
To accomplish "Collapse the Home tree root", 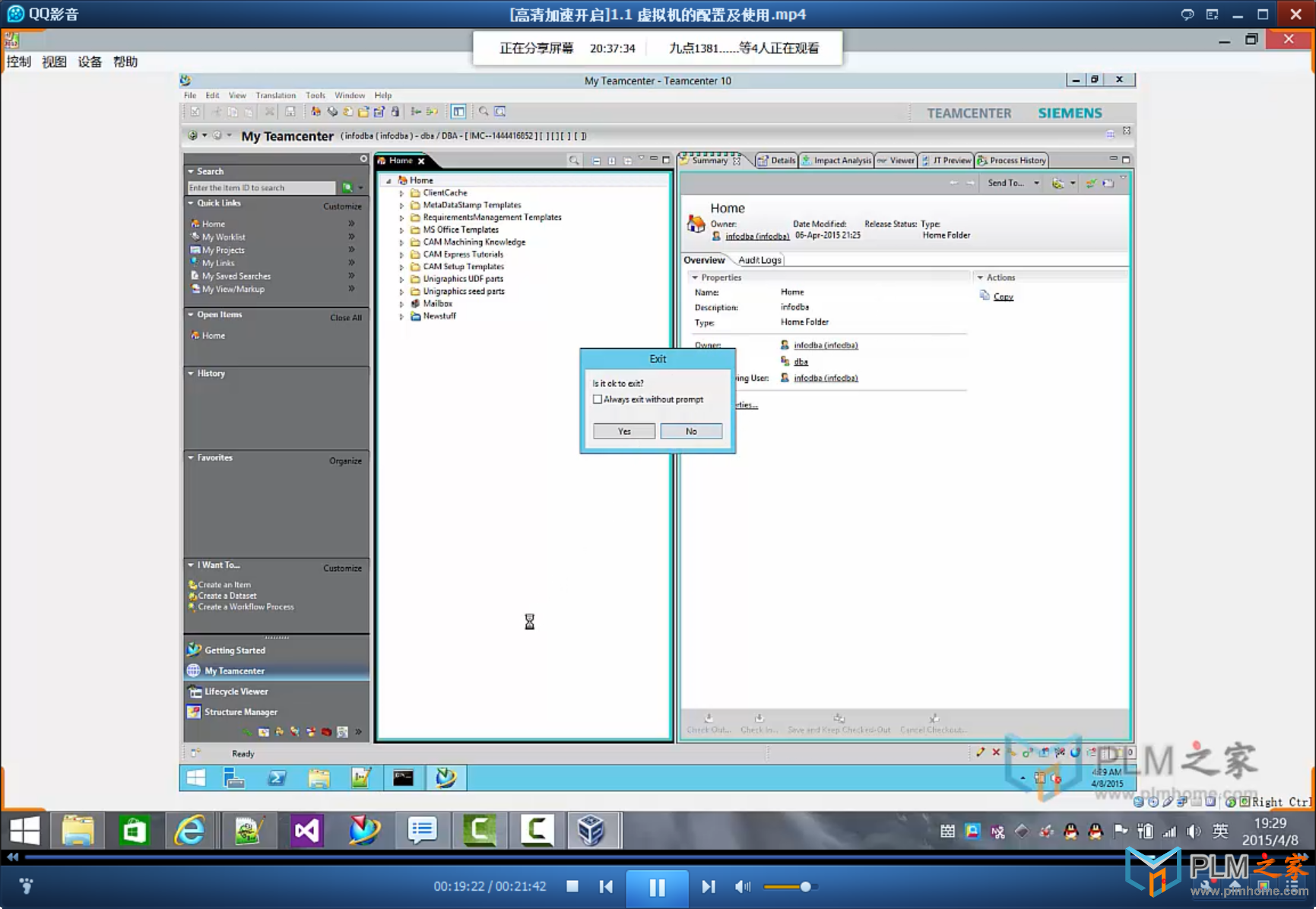I will click(389, 181).
